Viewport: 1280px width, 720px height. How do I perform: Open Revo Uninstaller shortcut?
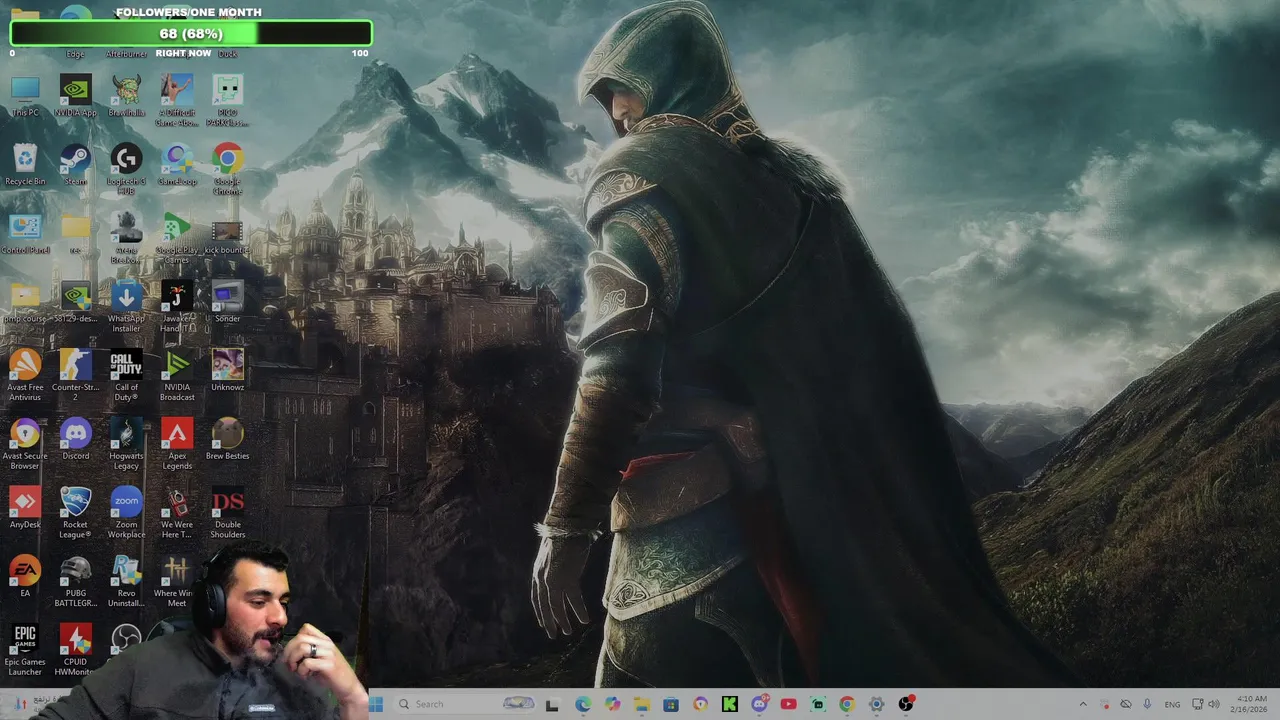pyautogui.click(x=126, y=582)
